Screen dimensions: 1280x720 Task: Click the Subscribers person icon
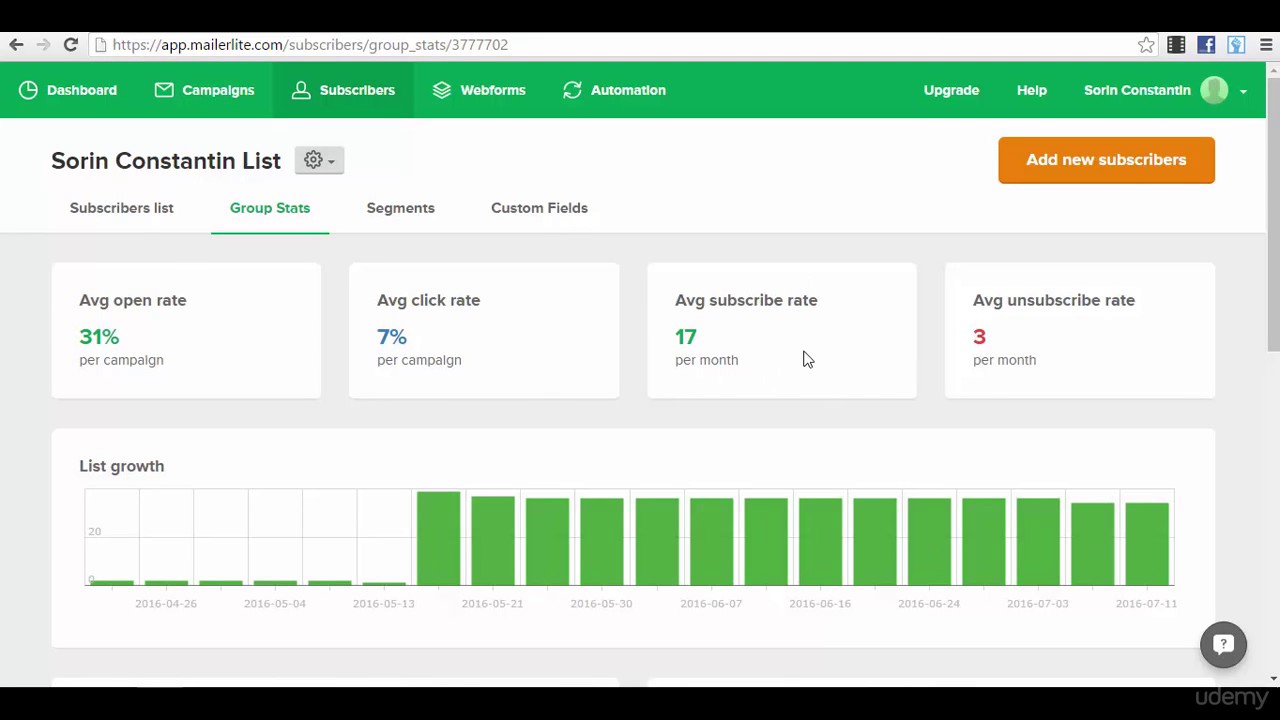click(x=301, y=90)
